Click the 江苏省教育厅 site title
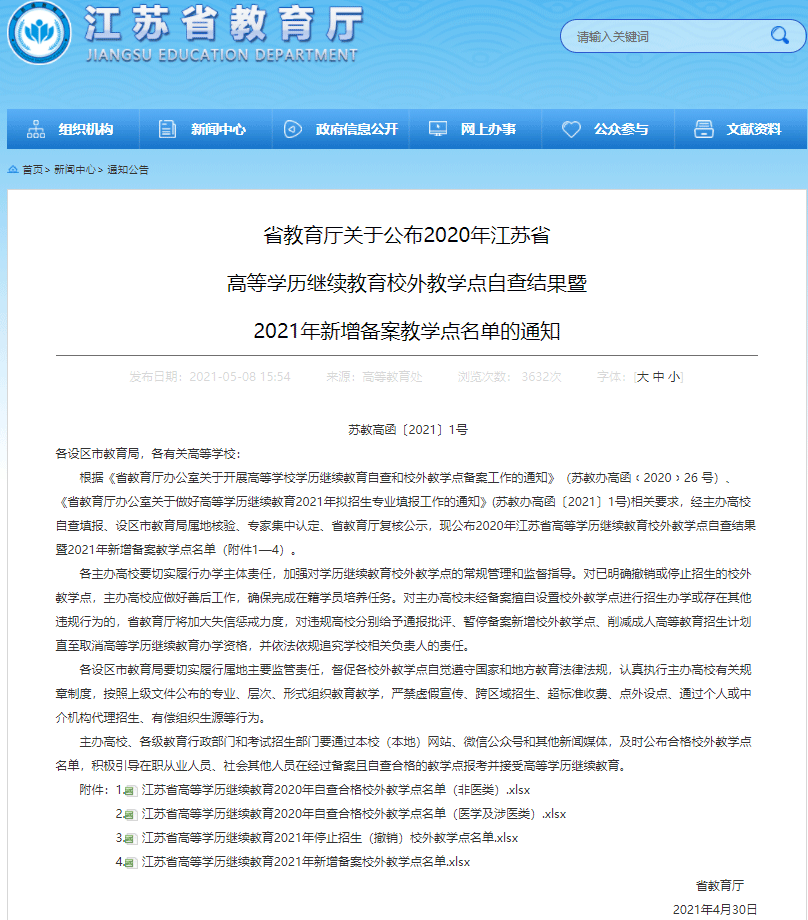 [x=223, y=23]
